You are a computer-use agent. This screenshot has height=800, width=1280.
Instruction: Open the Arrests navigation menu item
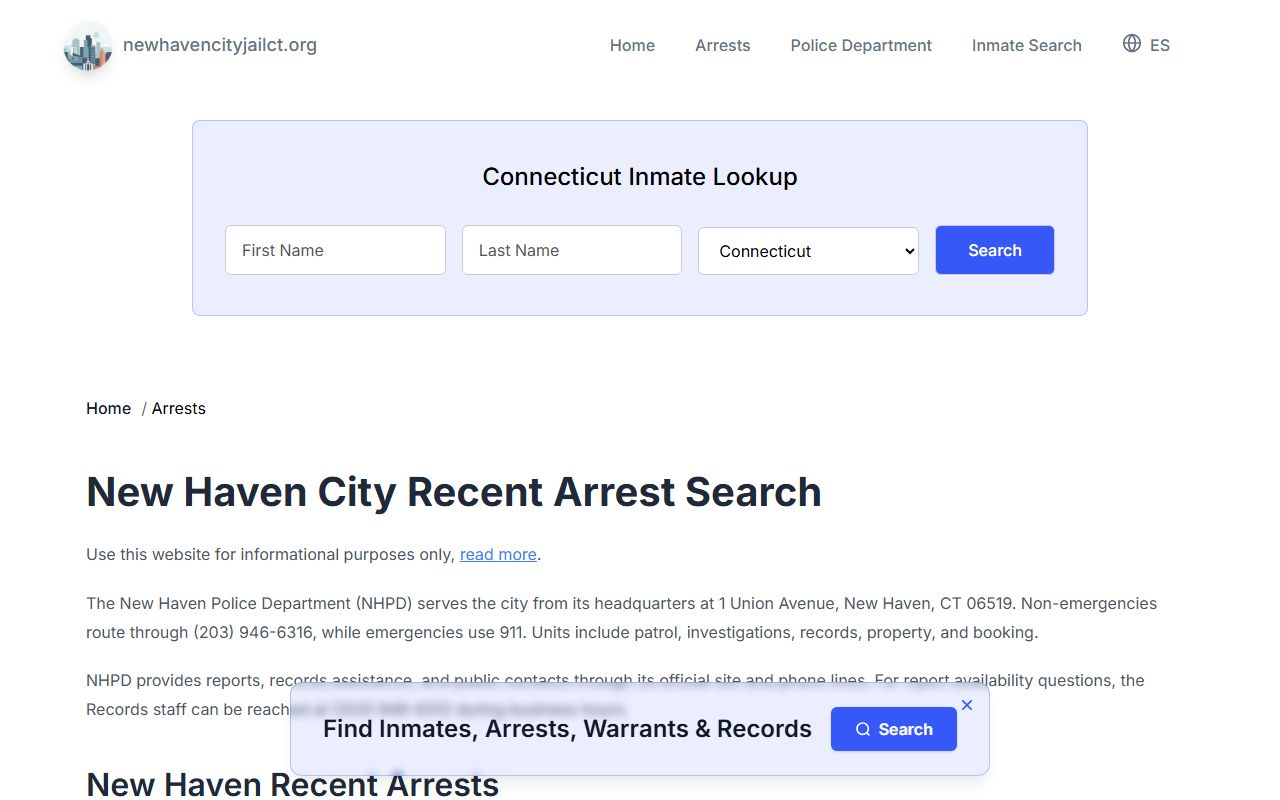[723, 45]
